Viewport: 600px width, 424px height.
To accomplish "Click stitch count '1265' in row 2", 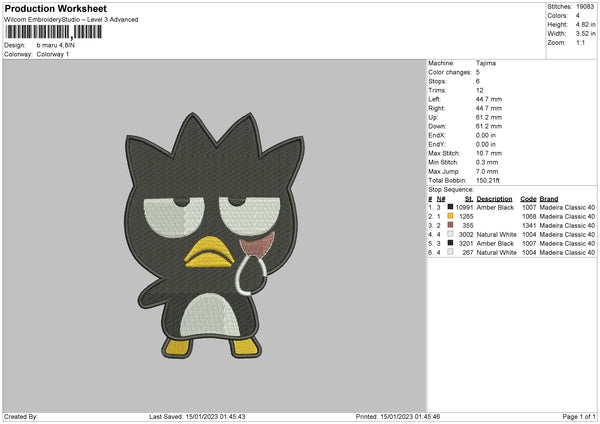I will click(x=466, y=217).
